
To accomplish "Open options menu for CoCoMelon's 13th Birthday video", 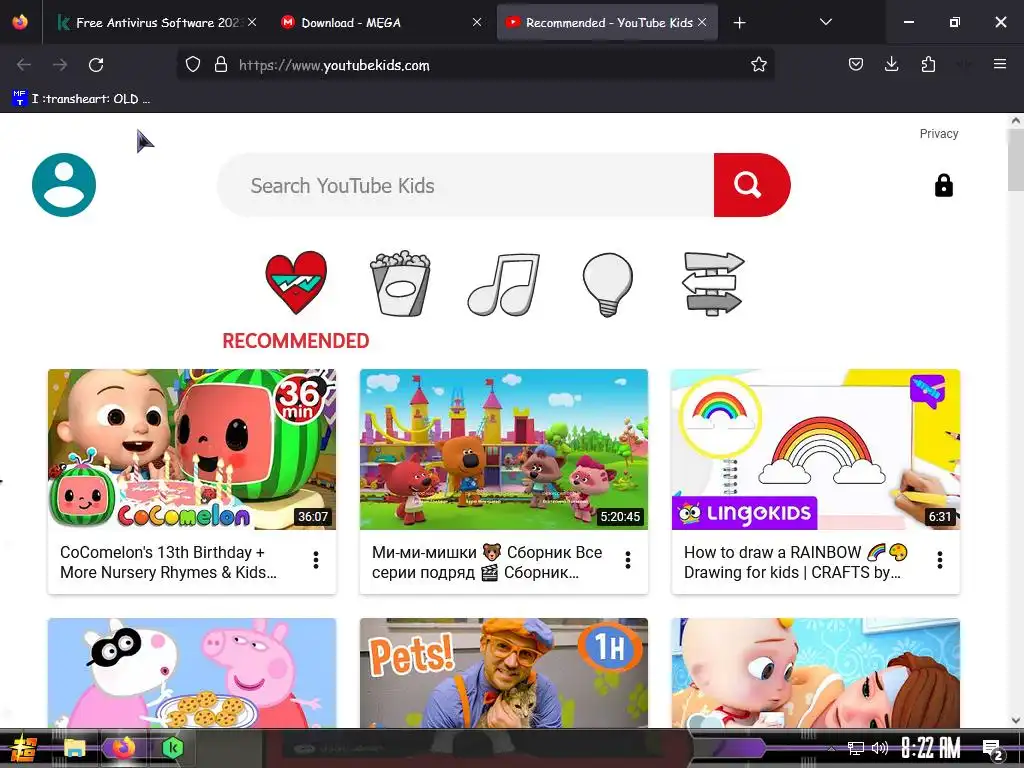I will pos(316,560).
